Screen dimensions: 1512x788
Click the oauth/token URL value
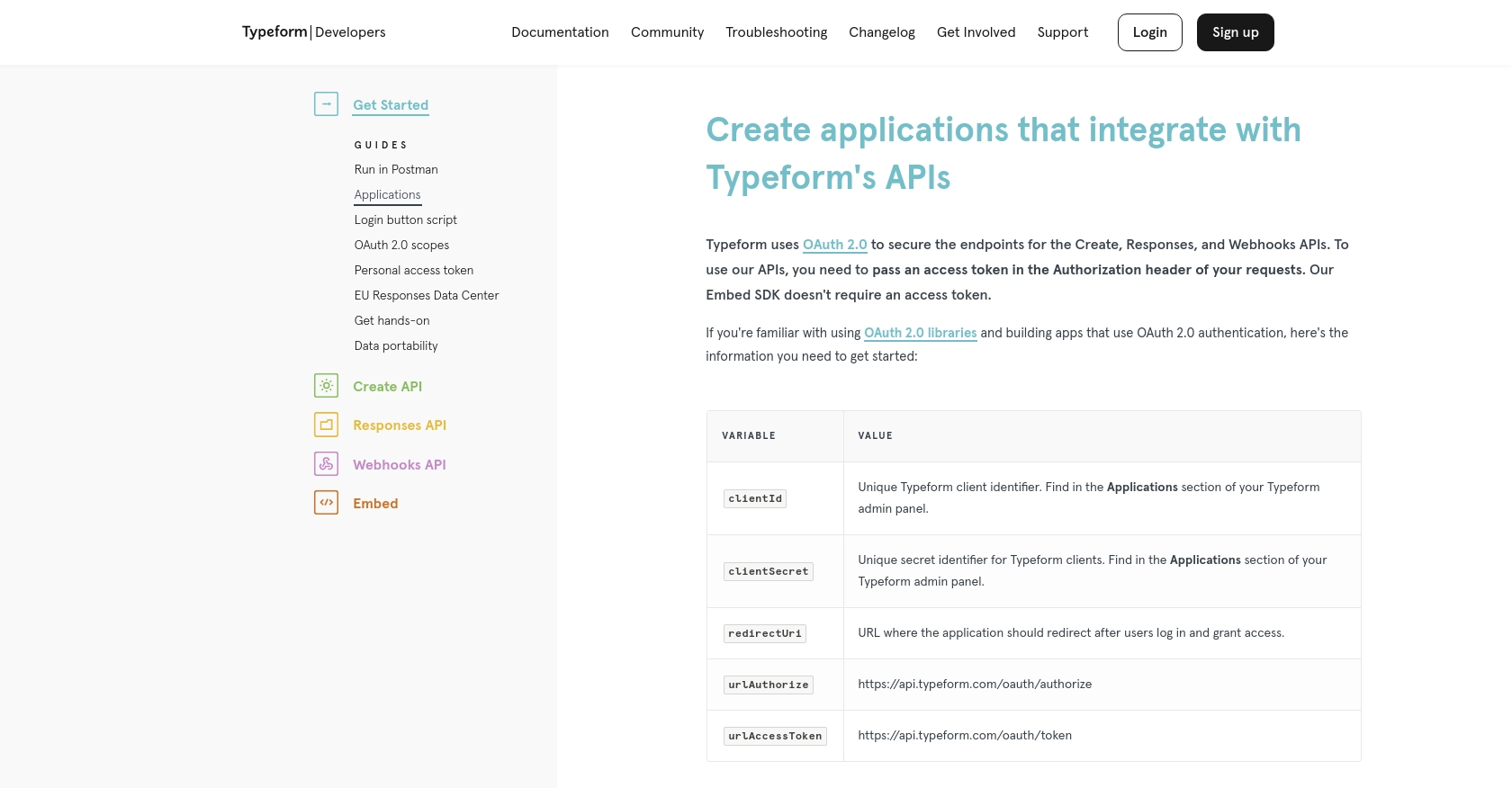coord(965,736)
